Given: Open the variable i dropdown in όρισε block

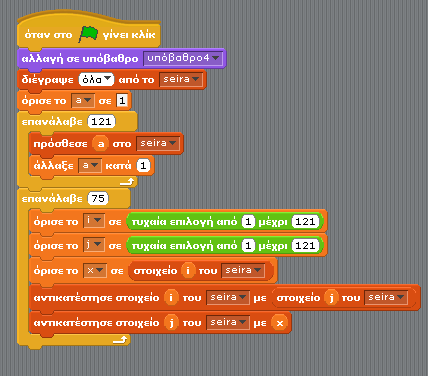Looking at the screenshot, I should coord(94,221).
